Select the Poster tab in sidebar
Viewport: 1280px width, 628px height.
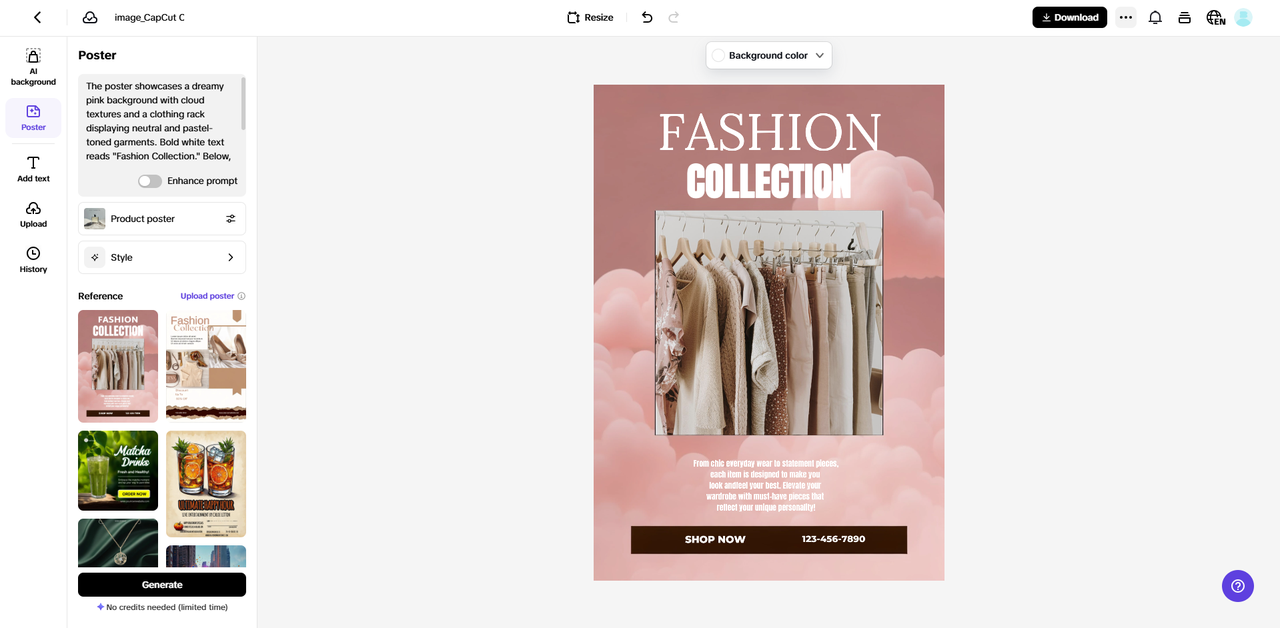[33, 118]
